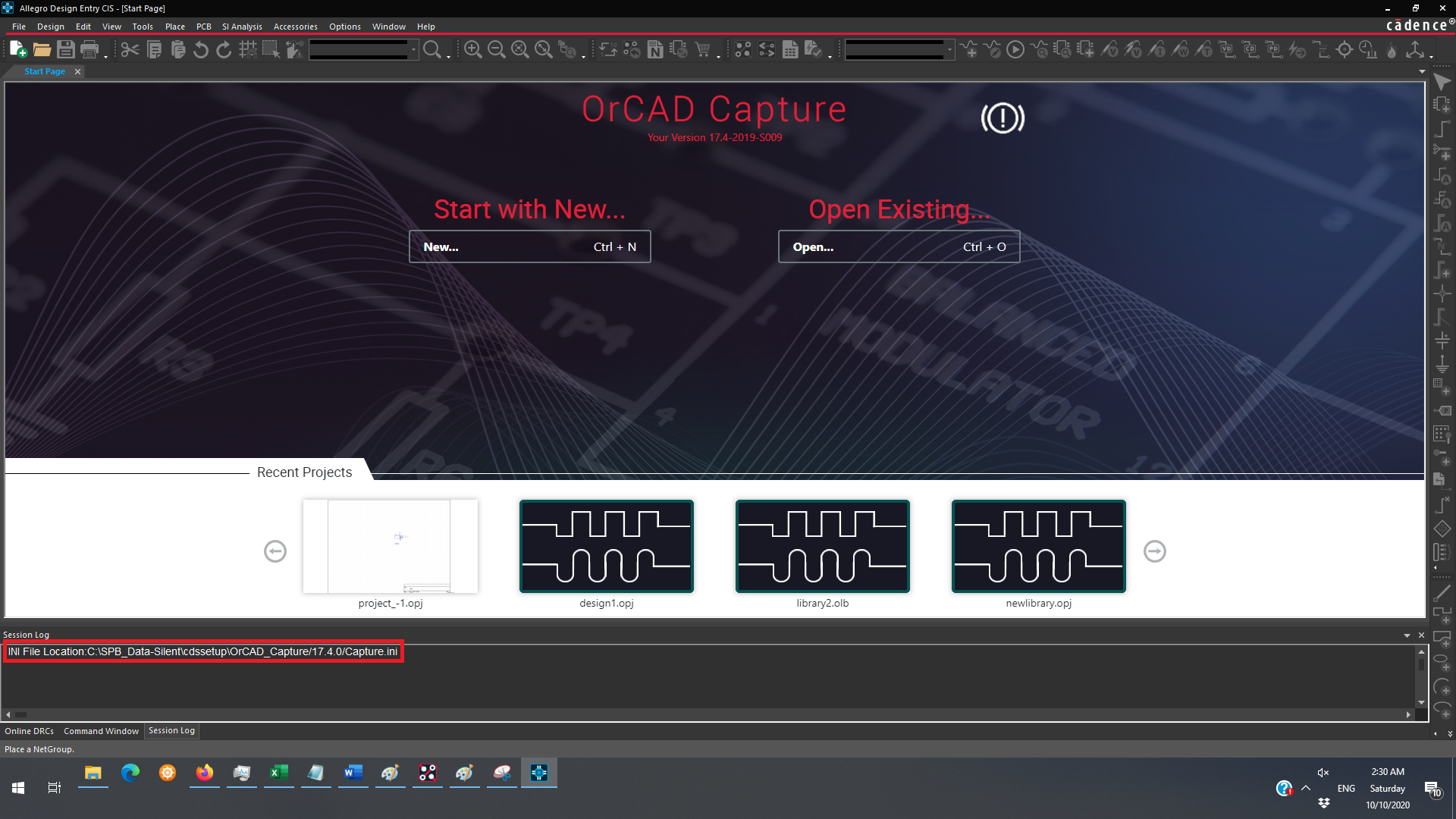Close the Session Log pane

[1421, 635]
